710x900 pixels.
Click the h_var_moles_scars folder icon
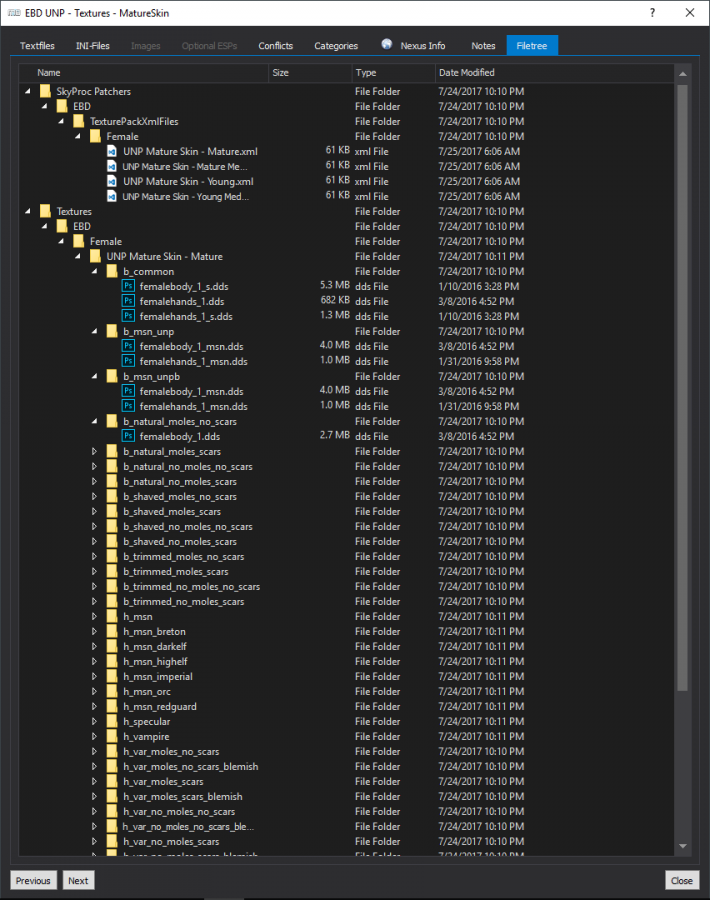tap(112, 781)
